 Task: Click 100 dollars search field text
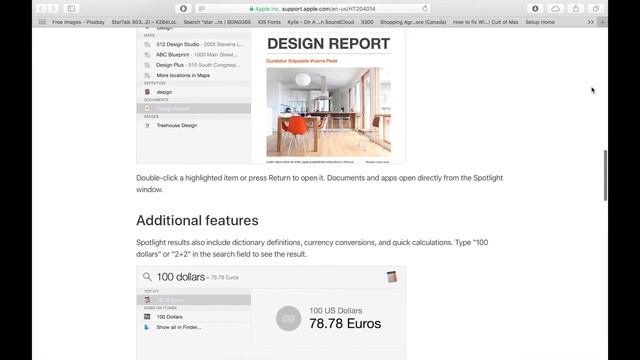tap(181, 277)
